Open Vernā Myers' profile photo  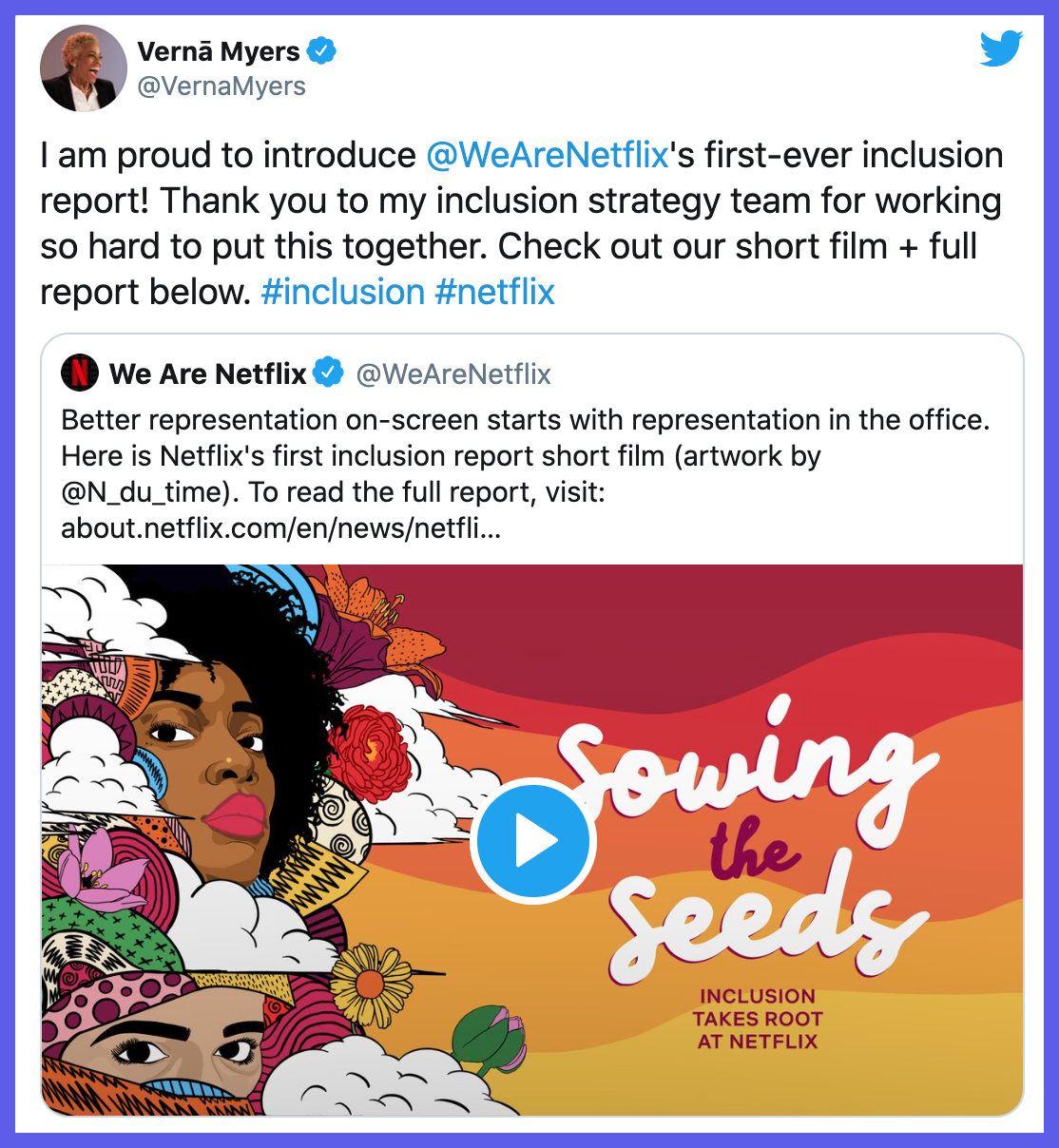[84, 68]
